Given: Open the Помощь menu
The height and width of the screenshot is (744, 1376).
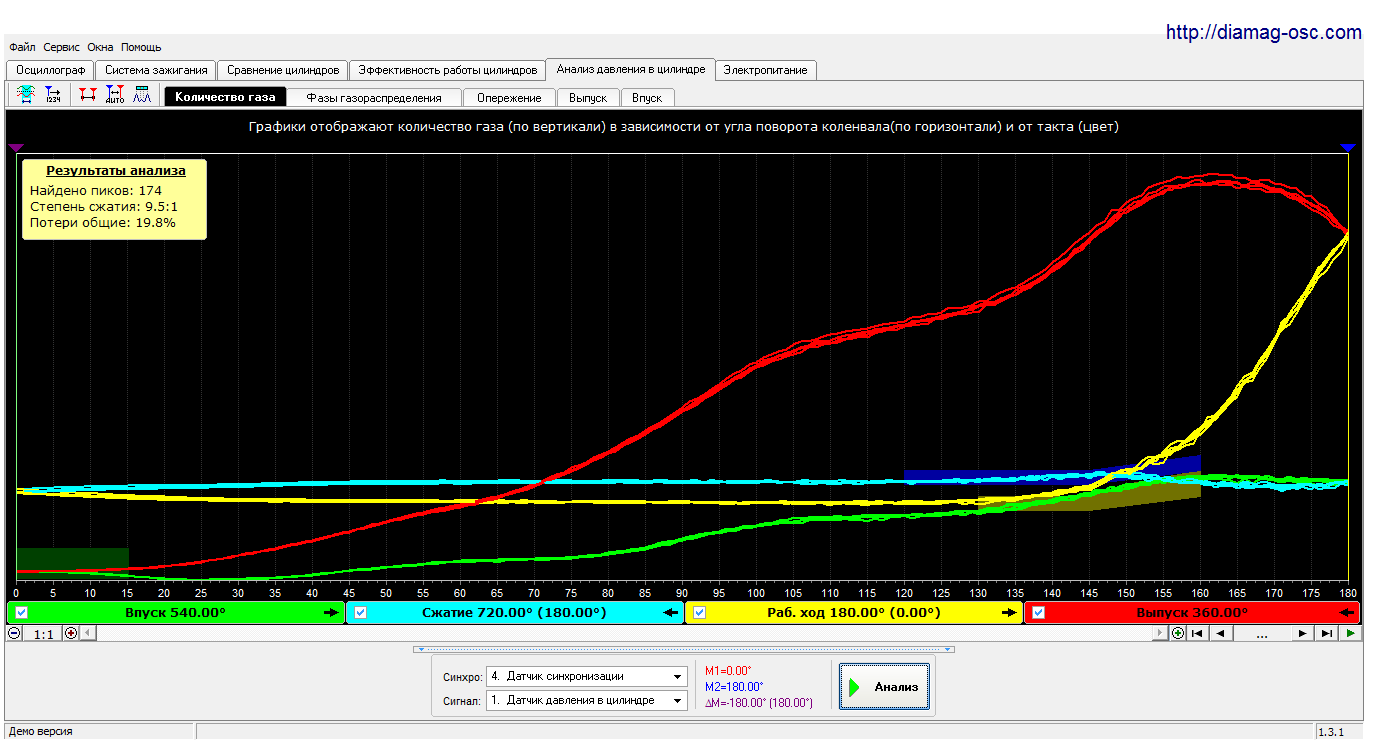Looking at the screenshot, I should pyautogui.click(x=141, y=47).
